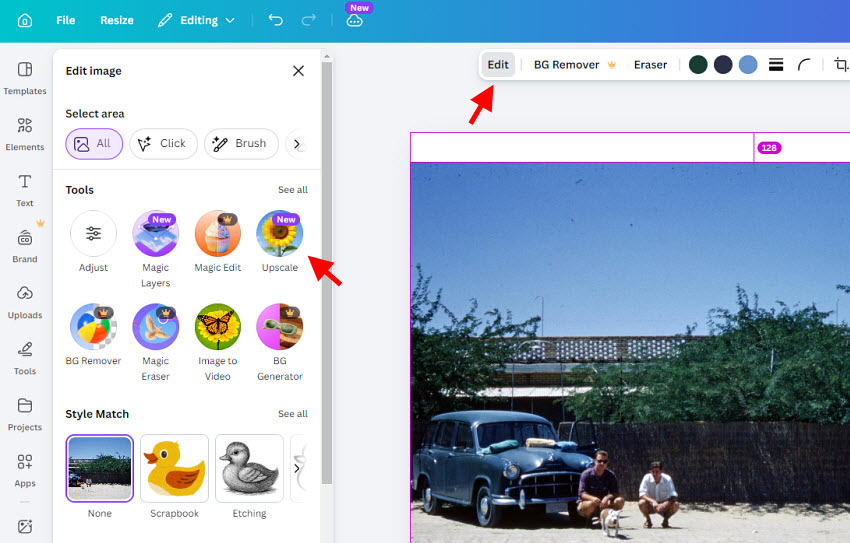Select the Crop tool icon

click(840, 64)
